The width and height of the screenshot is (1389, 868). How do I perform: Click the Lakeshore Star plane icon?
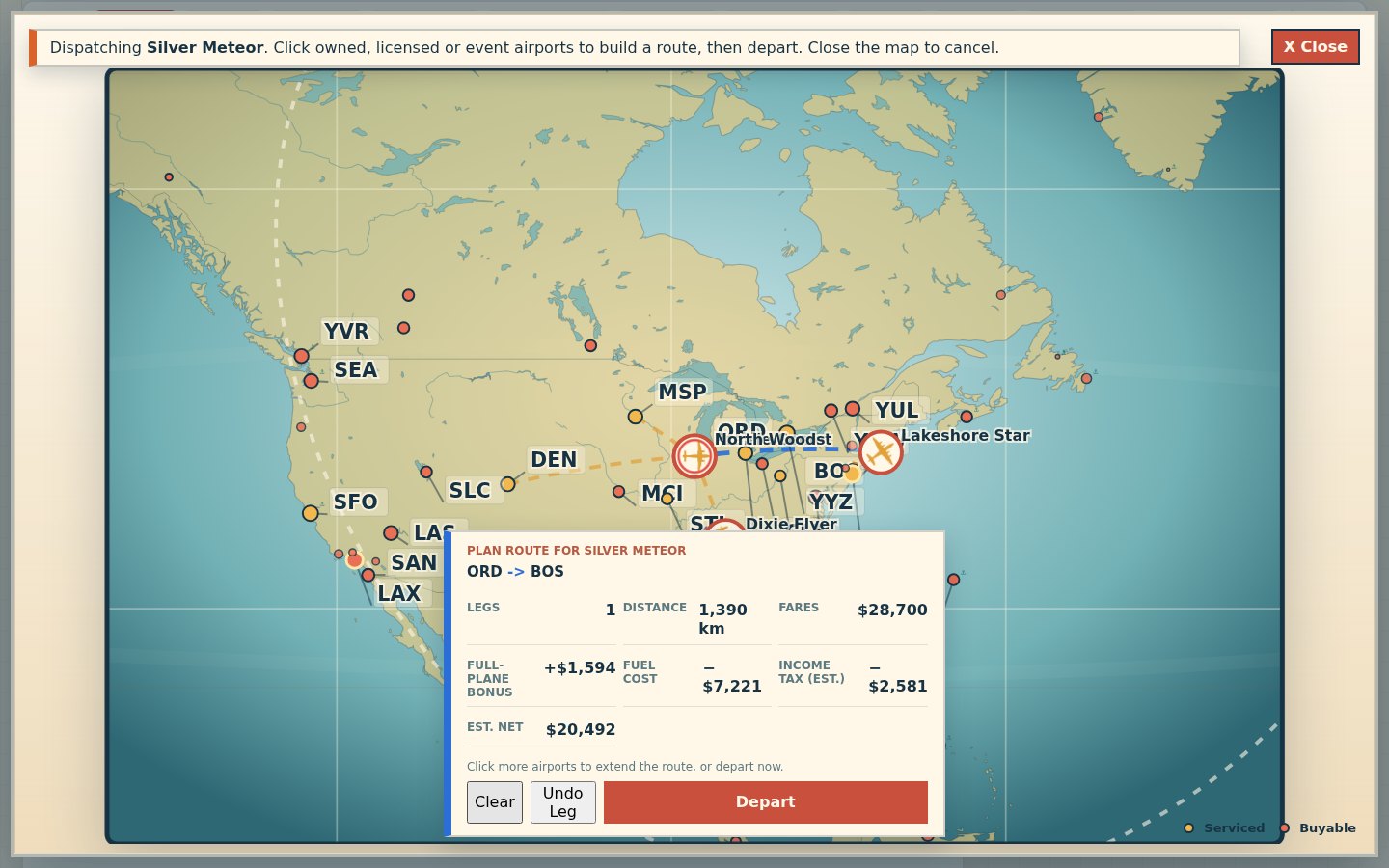tap(880, 452)
